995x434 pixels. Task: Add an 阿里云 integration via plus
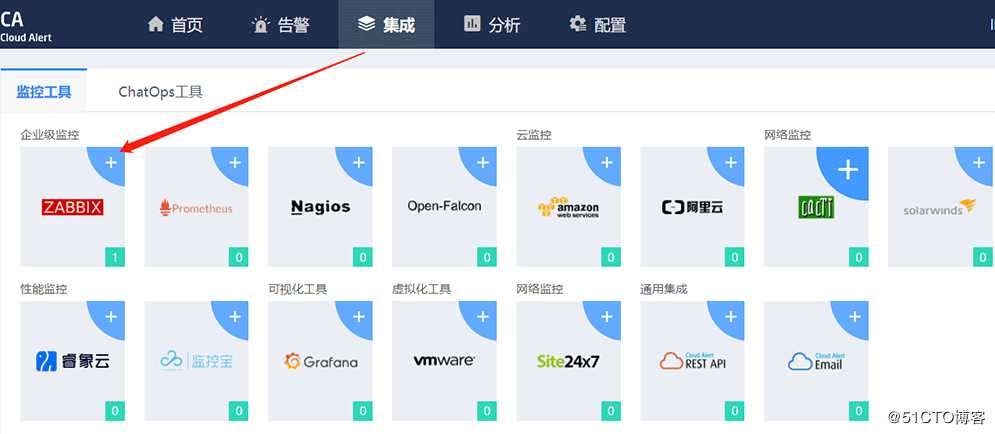731,162
